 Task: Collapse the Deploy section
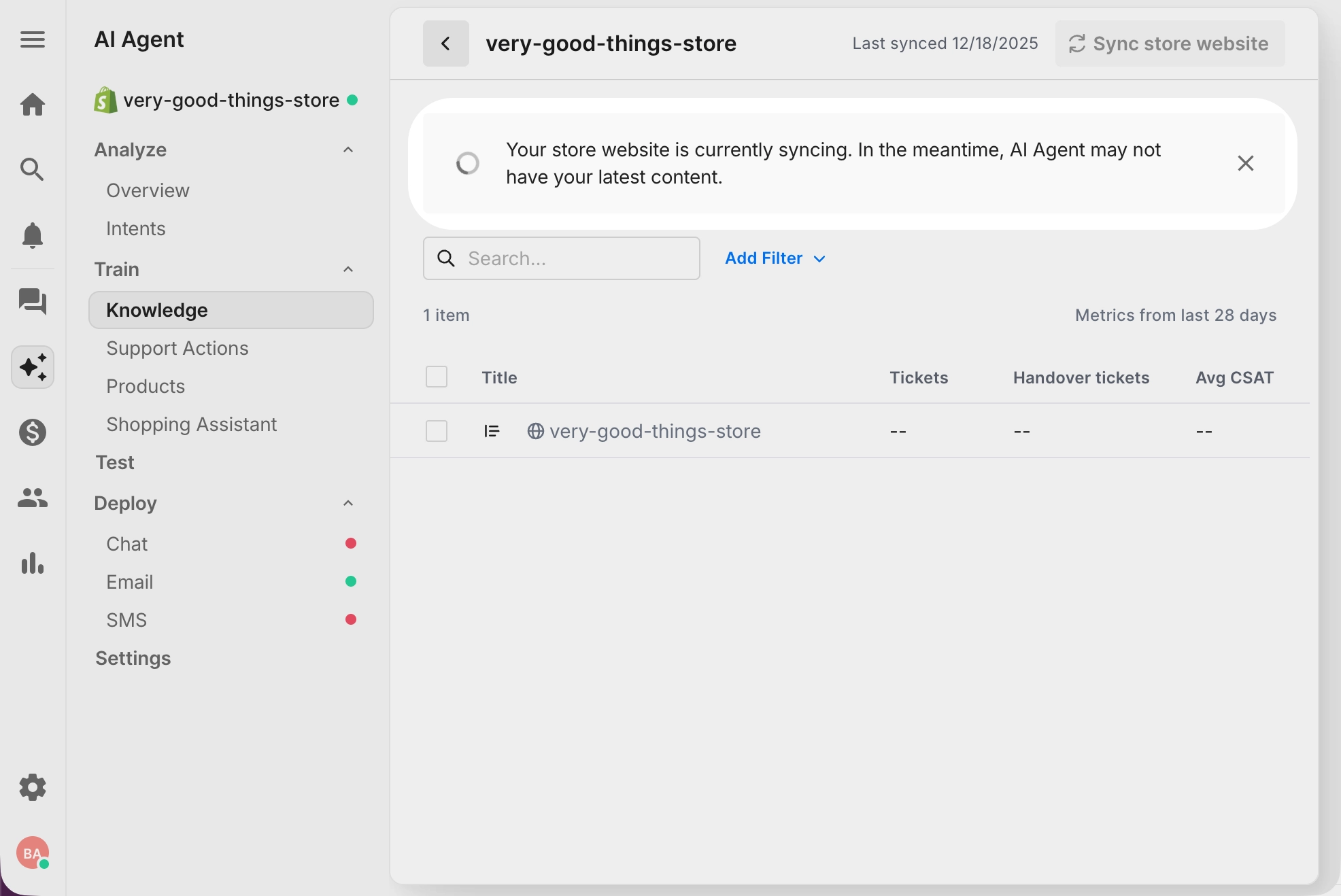coord(348,503)
